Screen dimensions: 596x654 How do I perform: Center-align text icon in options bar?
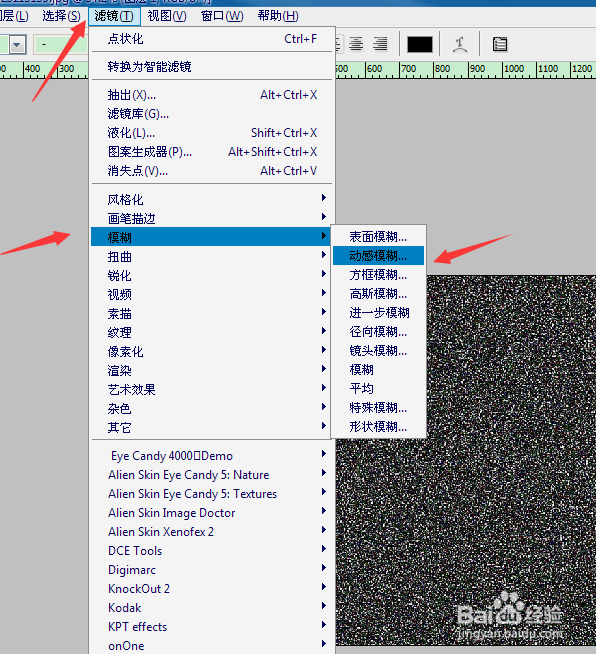click(x=356, y=44)
